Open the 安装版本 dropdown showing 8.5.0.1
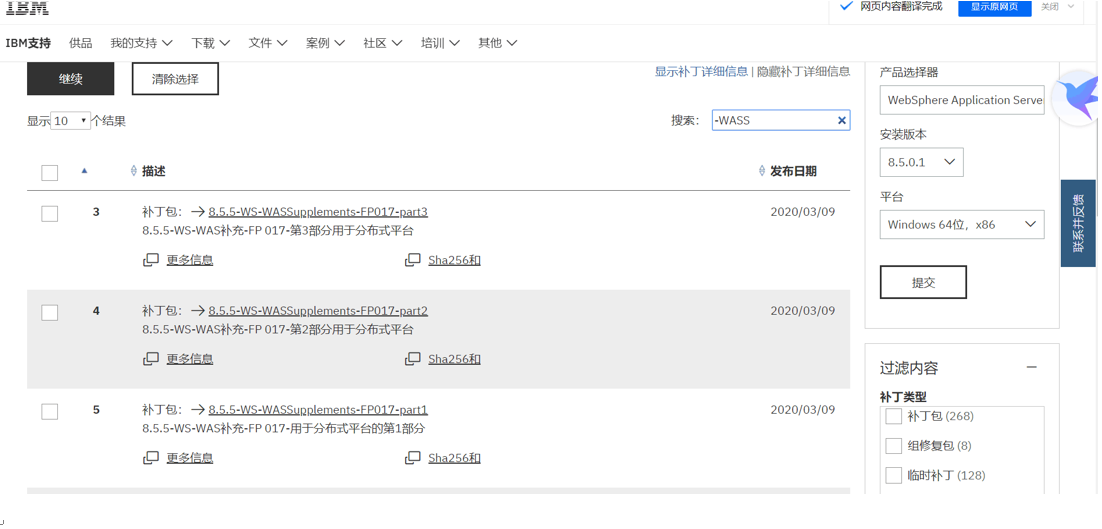Screen dimensions: 1102x529 coord(921,162)
